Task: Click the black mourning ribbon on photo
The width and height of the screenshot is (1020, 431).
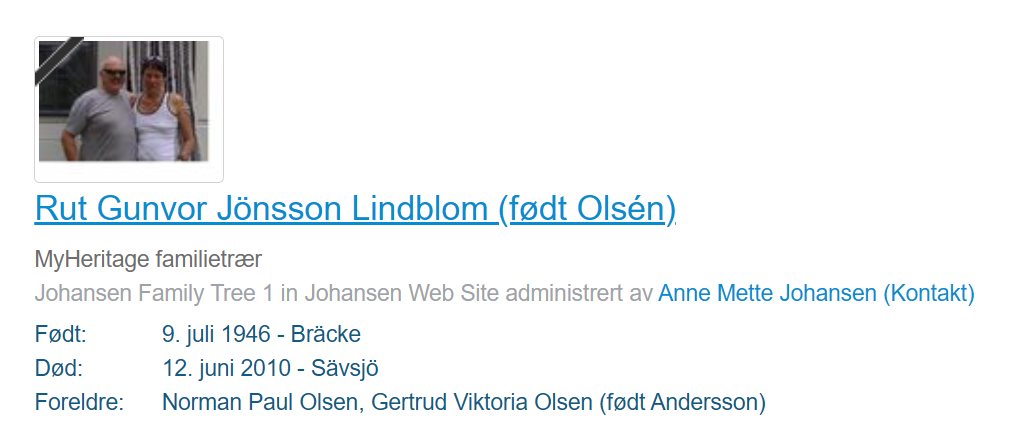Action: 55,58
